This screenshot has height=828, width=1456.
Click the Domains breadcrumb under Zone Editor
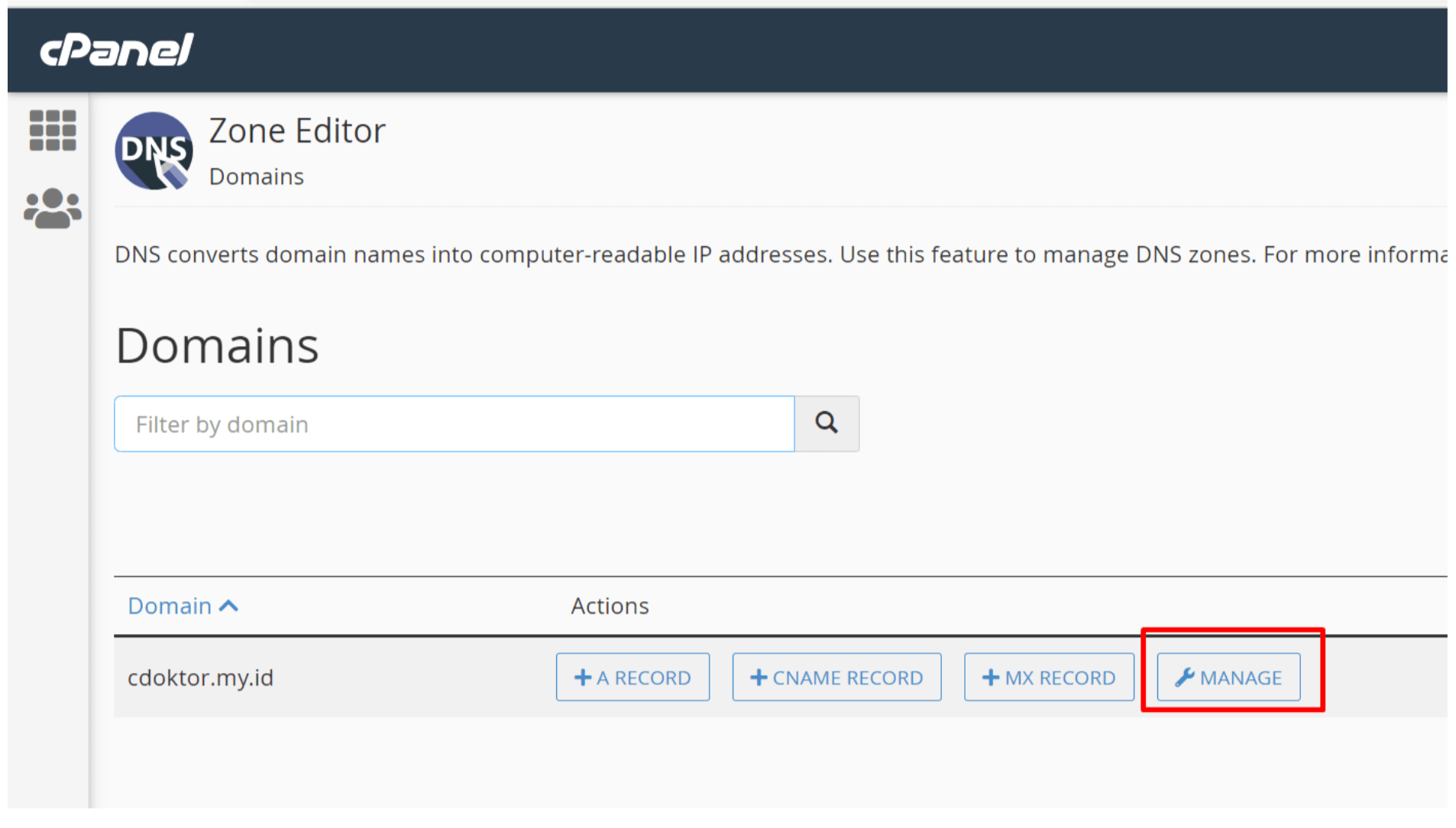[x=257, y=176]
